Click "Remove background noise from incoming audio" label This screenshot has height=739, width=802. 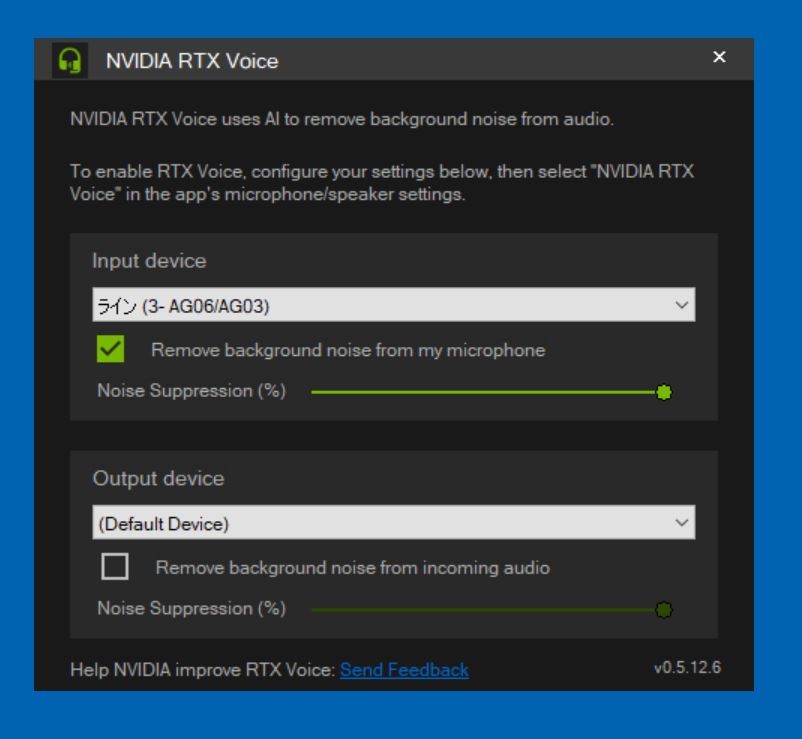click(352, 568)
